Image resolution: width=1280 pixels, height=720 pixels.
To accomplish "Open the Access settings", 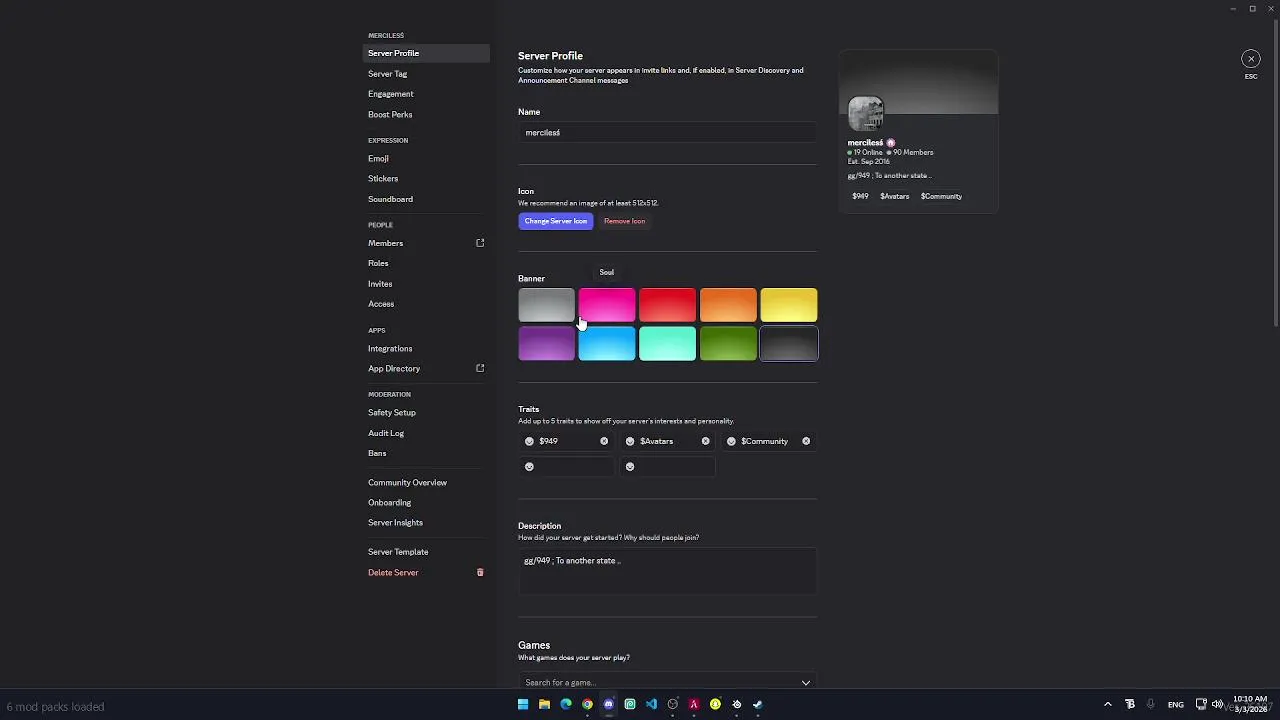I will tap(426, 304).
